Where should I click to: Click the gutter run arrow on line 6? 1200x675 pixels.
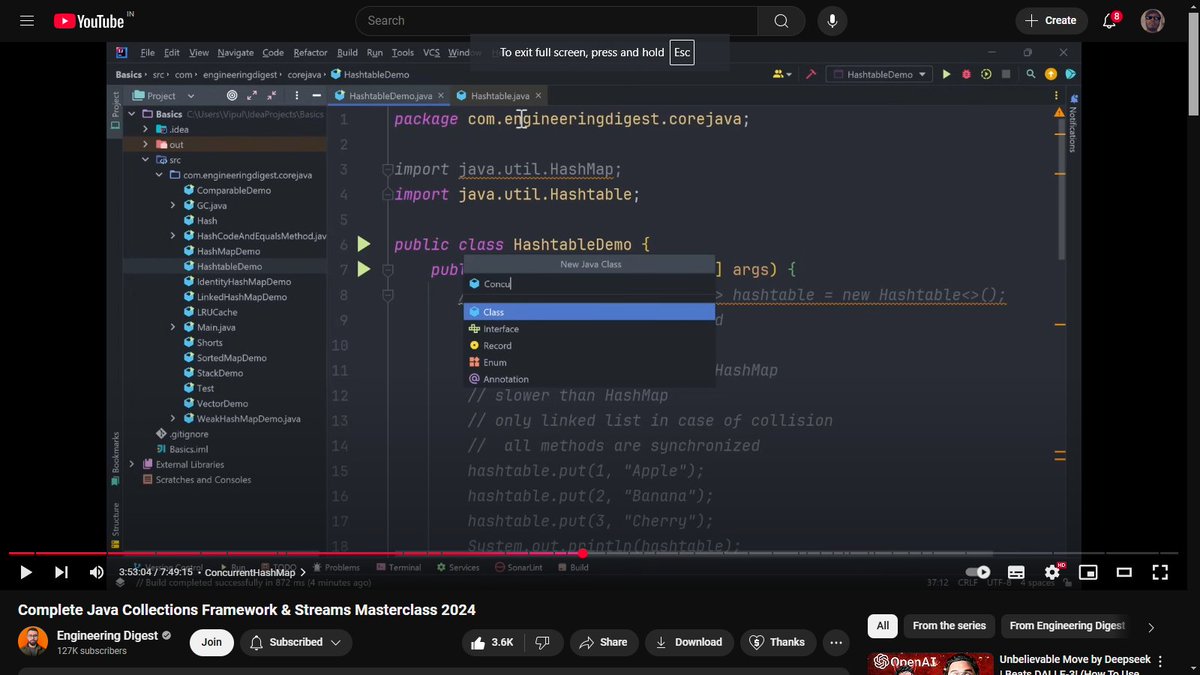(364, 244)
